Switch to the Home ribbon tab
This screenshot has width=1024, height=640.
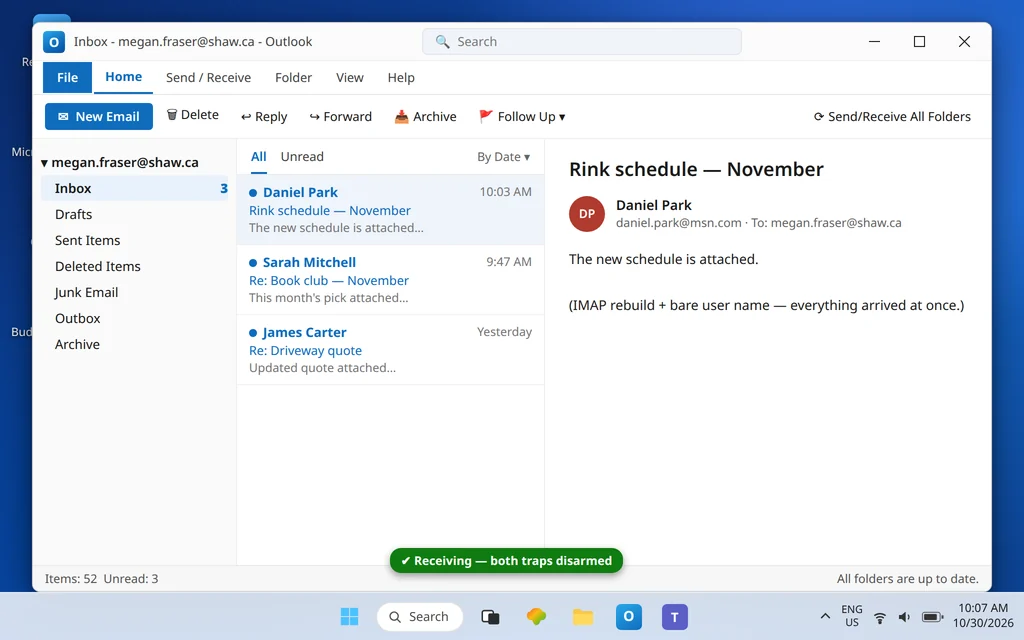[123, 77]
